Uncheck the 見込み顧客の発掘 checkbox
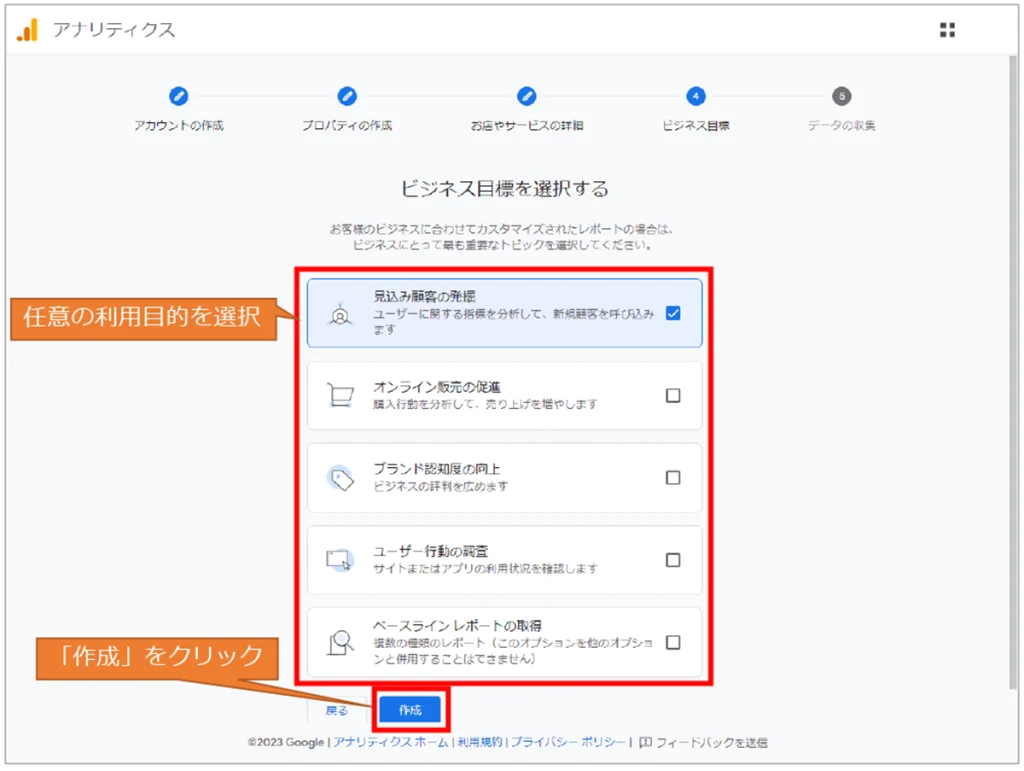 673,313
